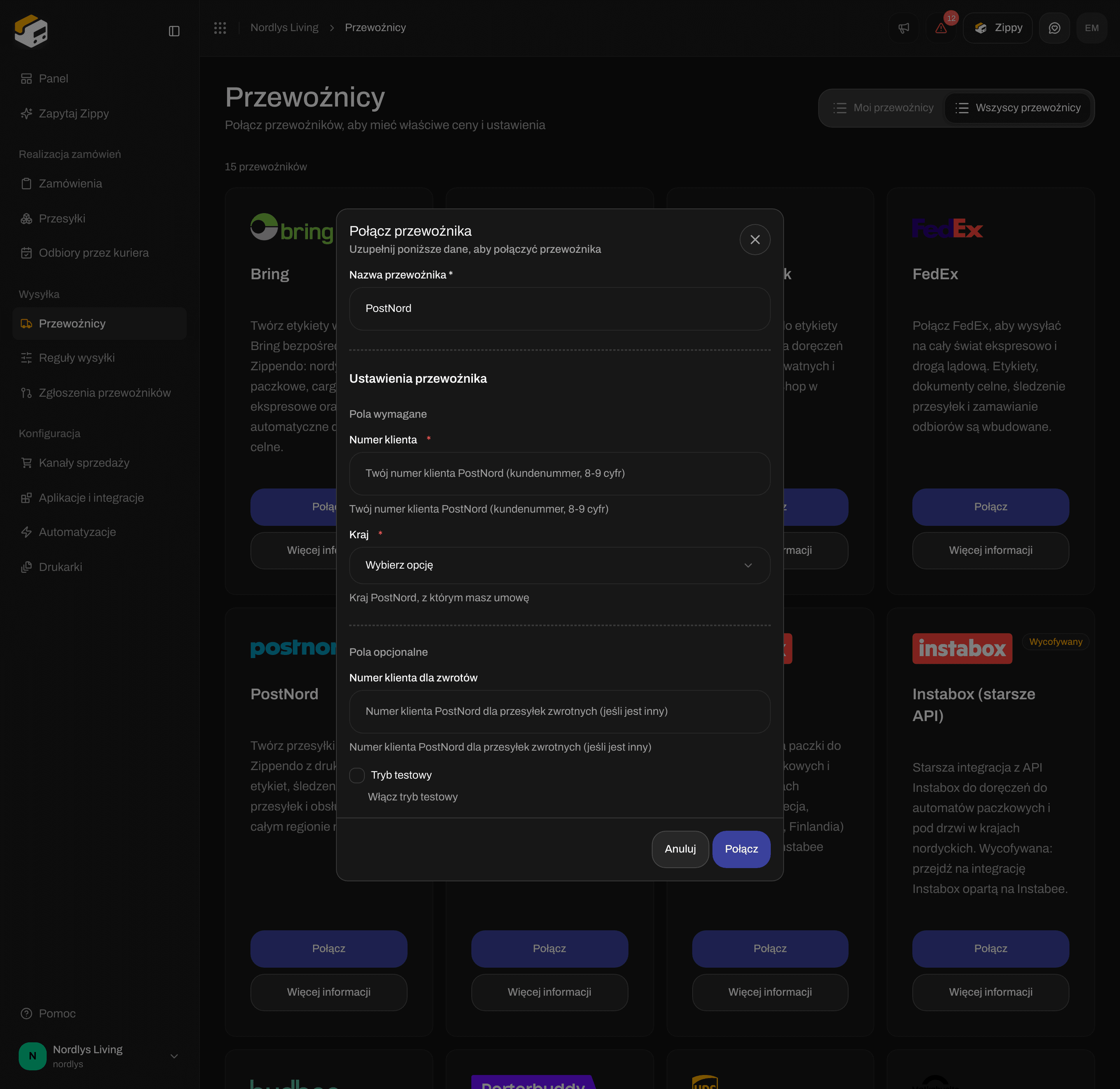Expand Nordlys Living account switcher
This screenshot has height=1089, width=1120.
(x=100, y=1056)
